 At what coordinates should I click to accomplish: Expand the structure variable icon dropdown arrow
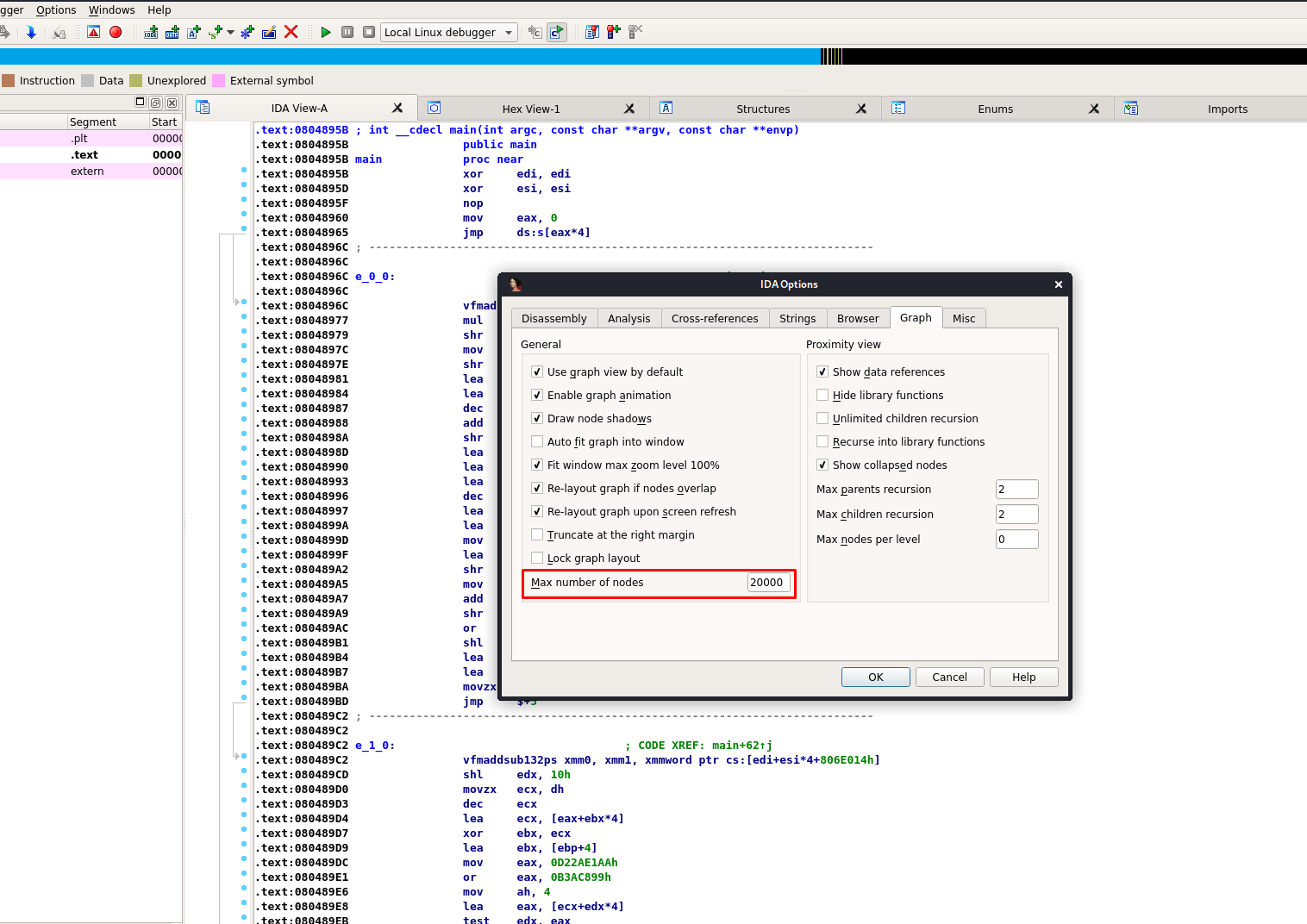click(x=230, y=32)
